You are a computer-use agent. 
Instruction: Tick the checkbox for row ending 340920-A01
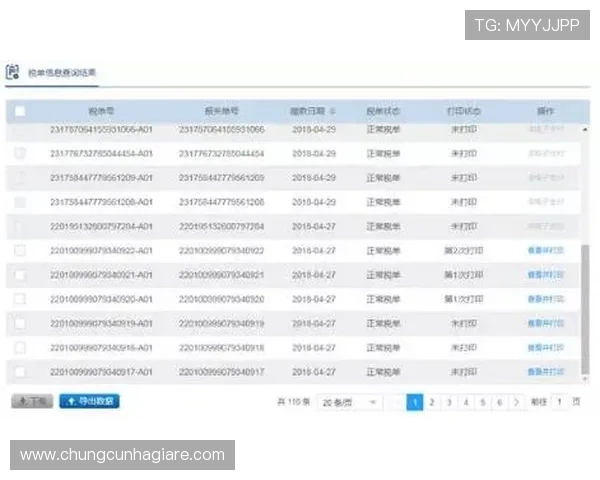coord(20,299)
